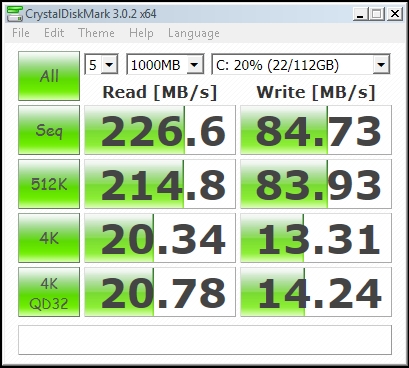Click the Read [MB/s] column header
409x368 pixels.
pyautogui.click(x=160, y=92)
